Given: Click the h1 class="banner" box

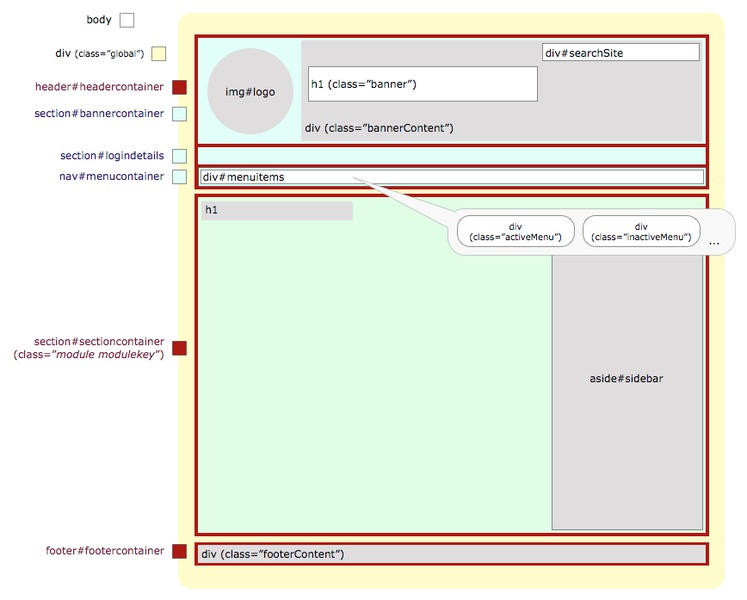Looking at the screenshot, I should point(422,84).
